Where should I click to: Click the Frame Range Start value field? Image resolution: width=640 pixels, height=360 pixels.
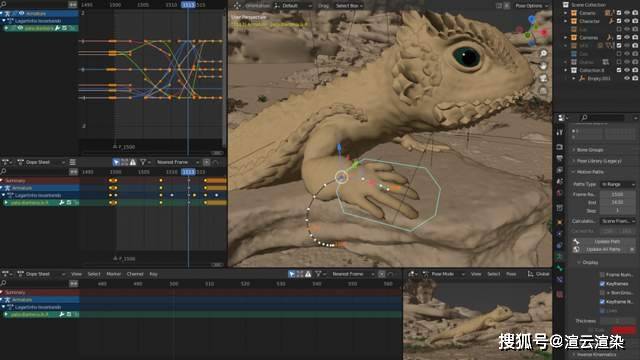[618, 194]
